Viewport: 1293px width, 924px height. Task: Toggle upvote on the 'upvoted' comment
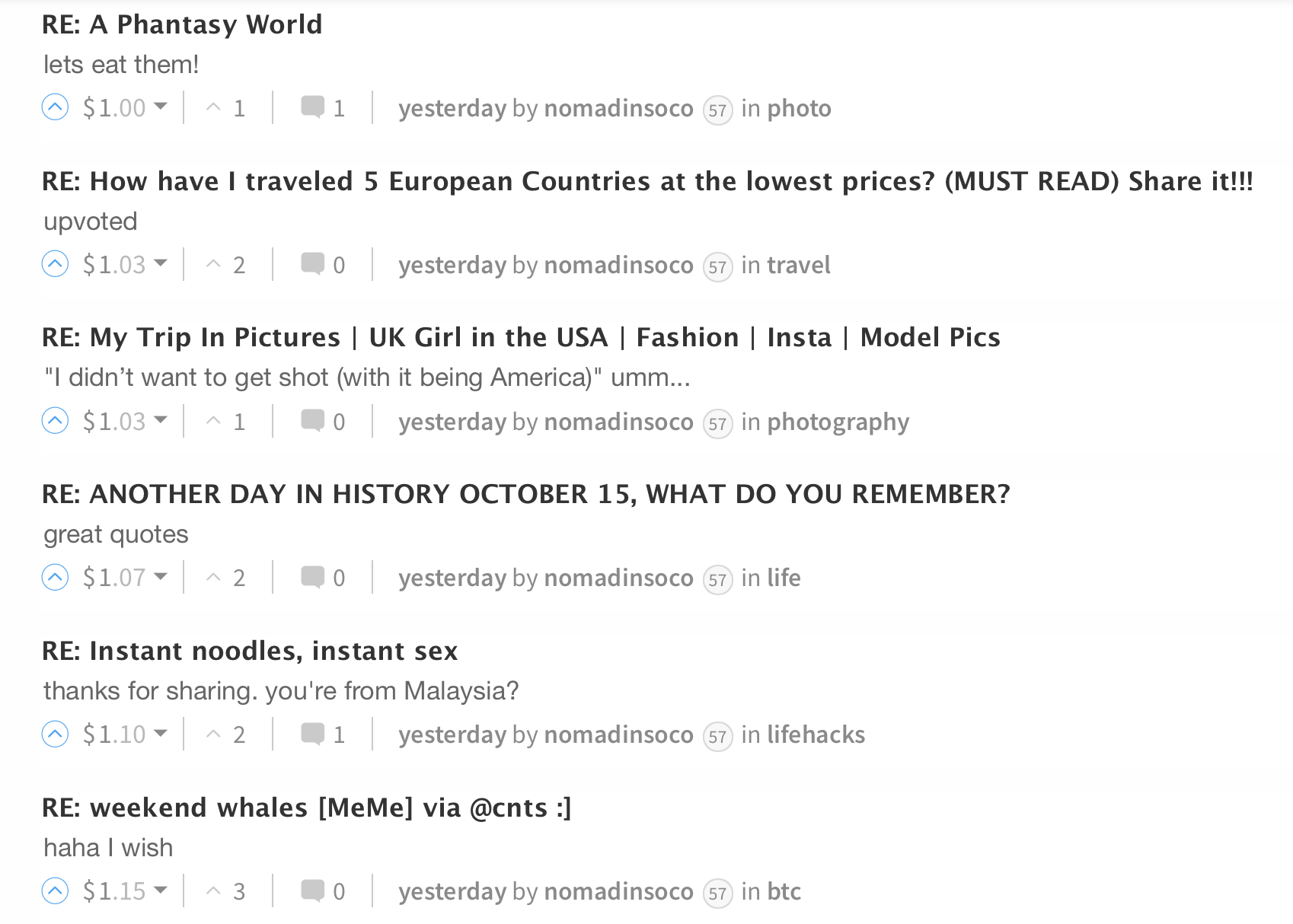(x=55, y=264)
